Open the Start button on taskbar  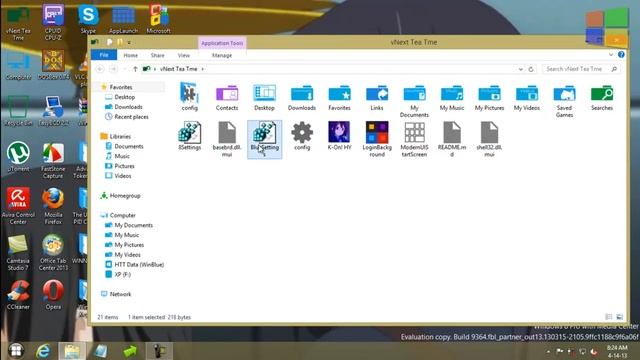16,351
